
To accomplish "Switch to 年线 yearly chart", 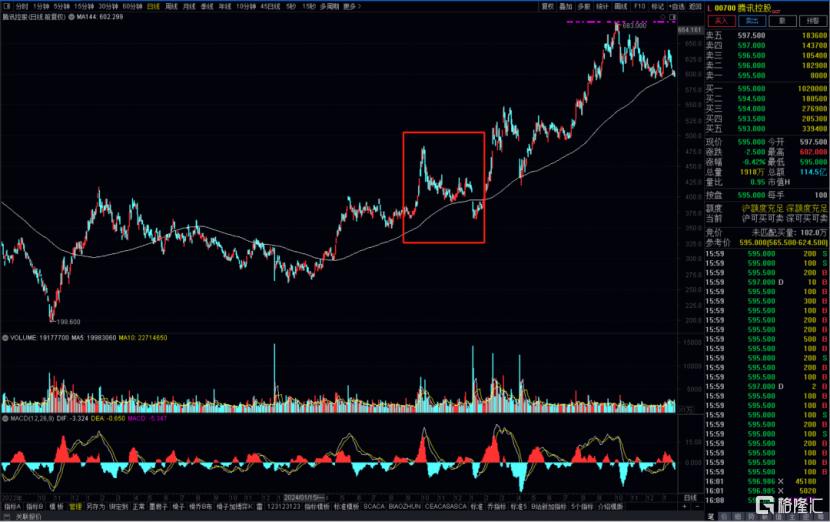I will (224, 6).
